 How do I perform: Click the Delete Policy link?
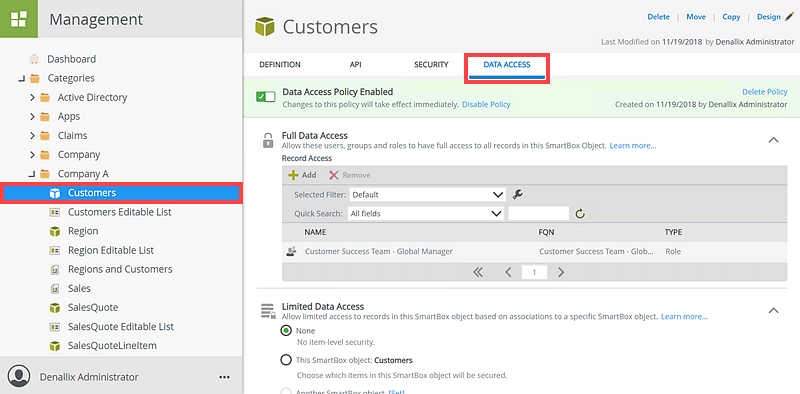(764, 92)
